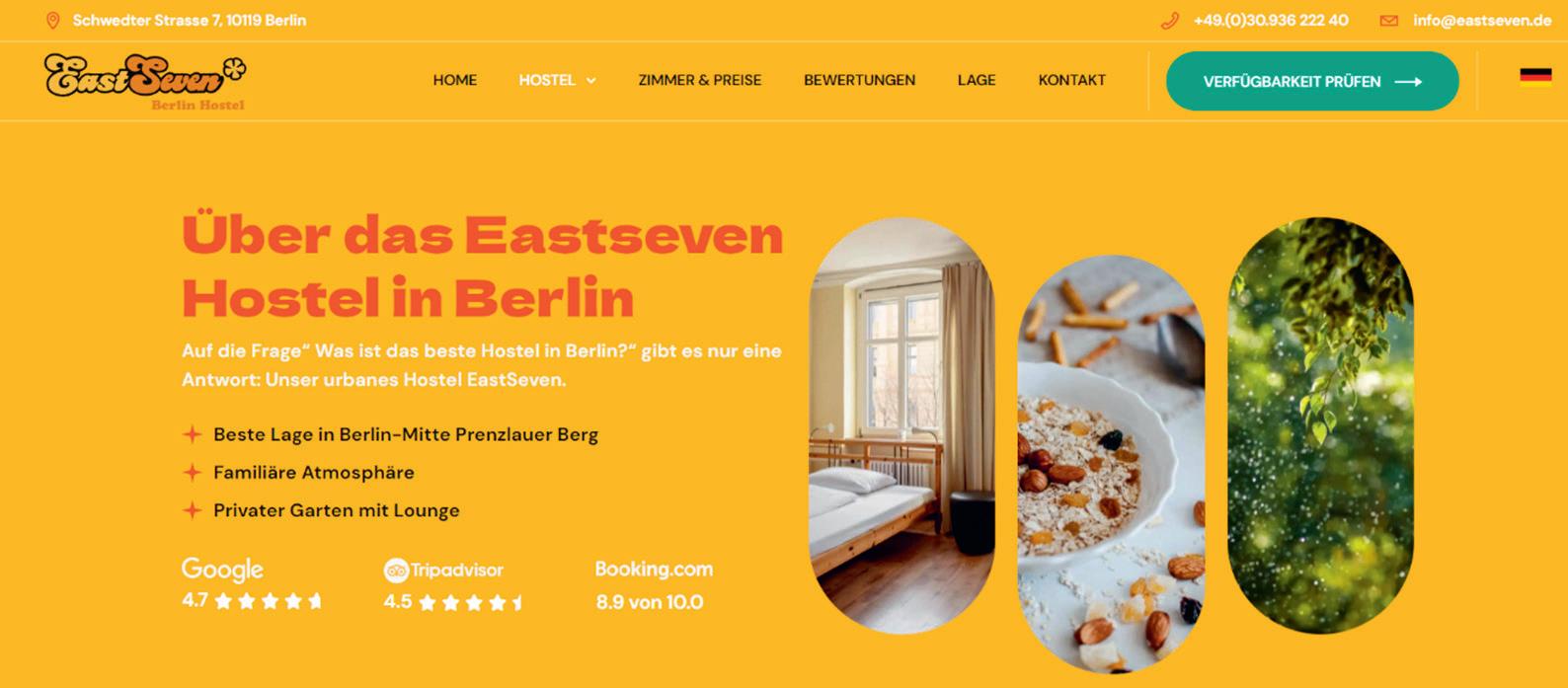Open the Home menu item

tap(455, 80)
